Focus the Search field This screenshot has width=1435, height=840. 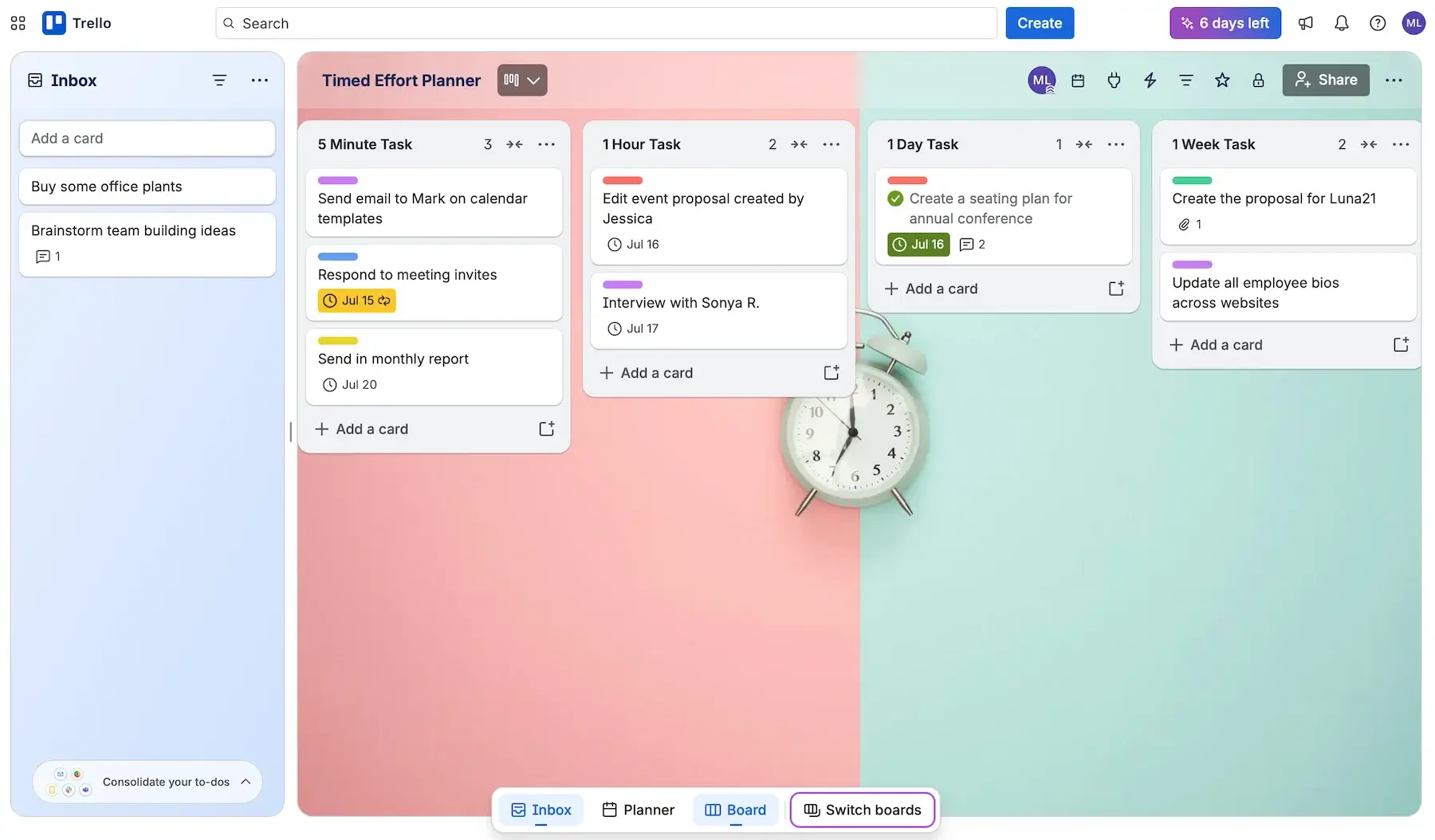[x=606, y=23]
